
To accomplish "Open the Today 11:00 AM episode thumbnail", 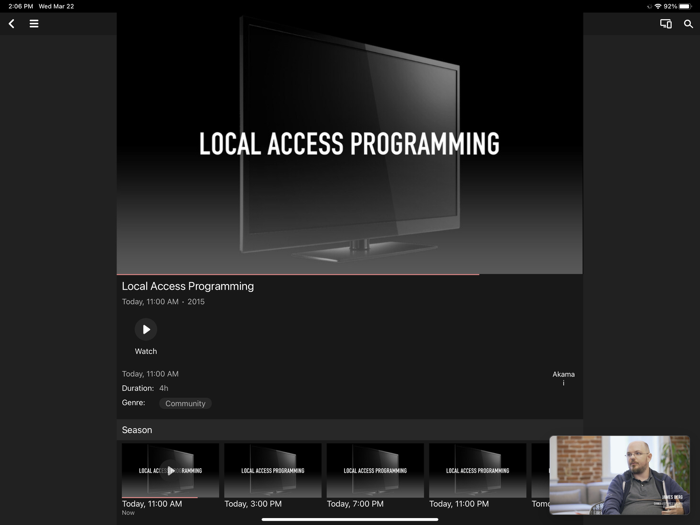I will click(x=170, y=471).
